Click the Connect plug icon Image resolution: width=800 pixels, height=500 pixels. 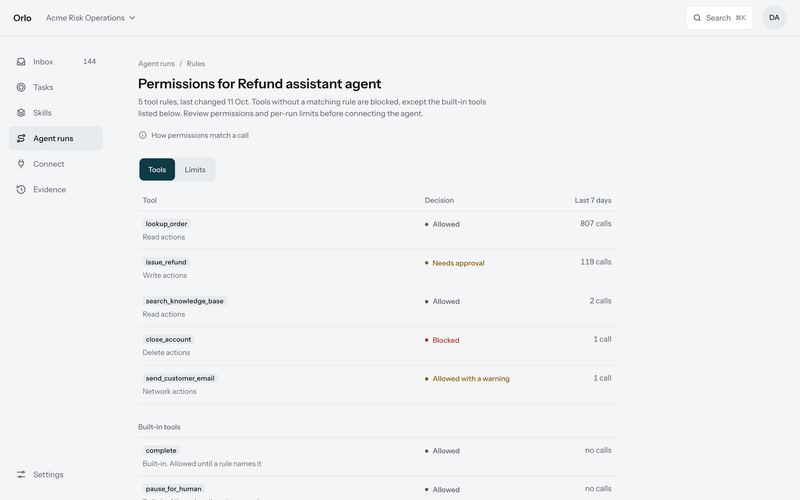coord(21,164)
